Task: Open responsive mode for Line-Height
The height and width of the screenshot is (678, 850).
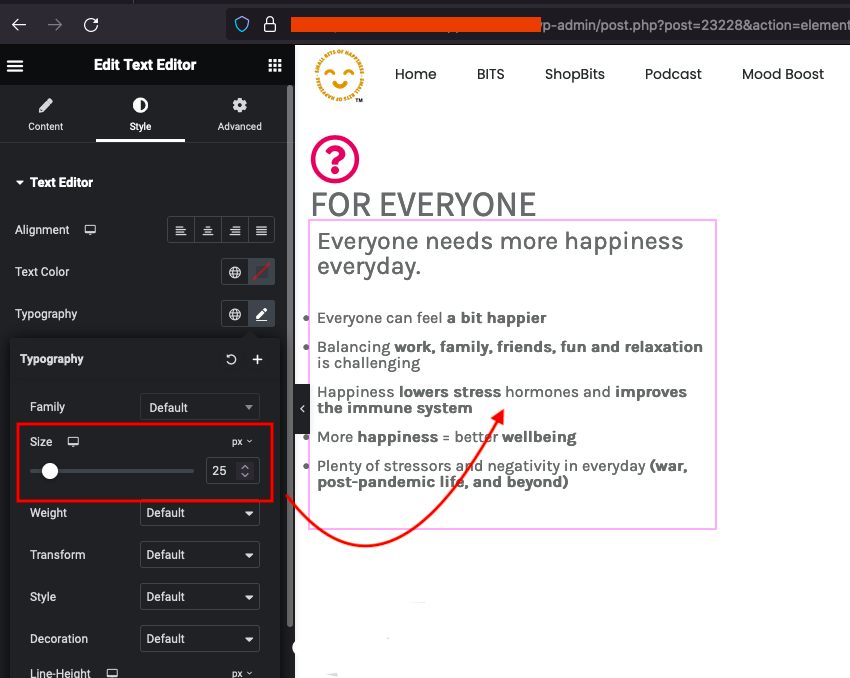Action: pyautogui.click(x=112, y=673)
